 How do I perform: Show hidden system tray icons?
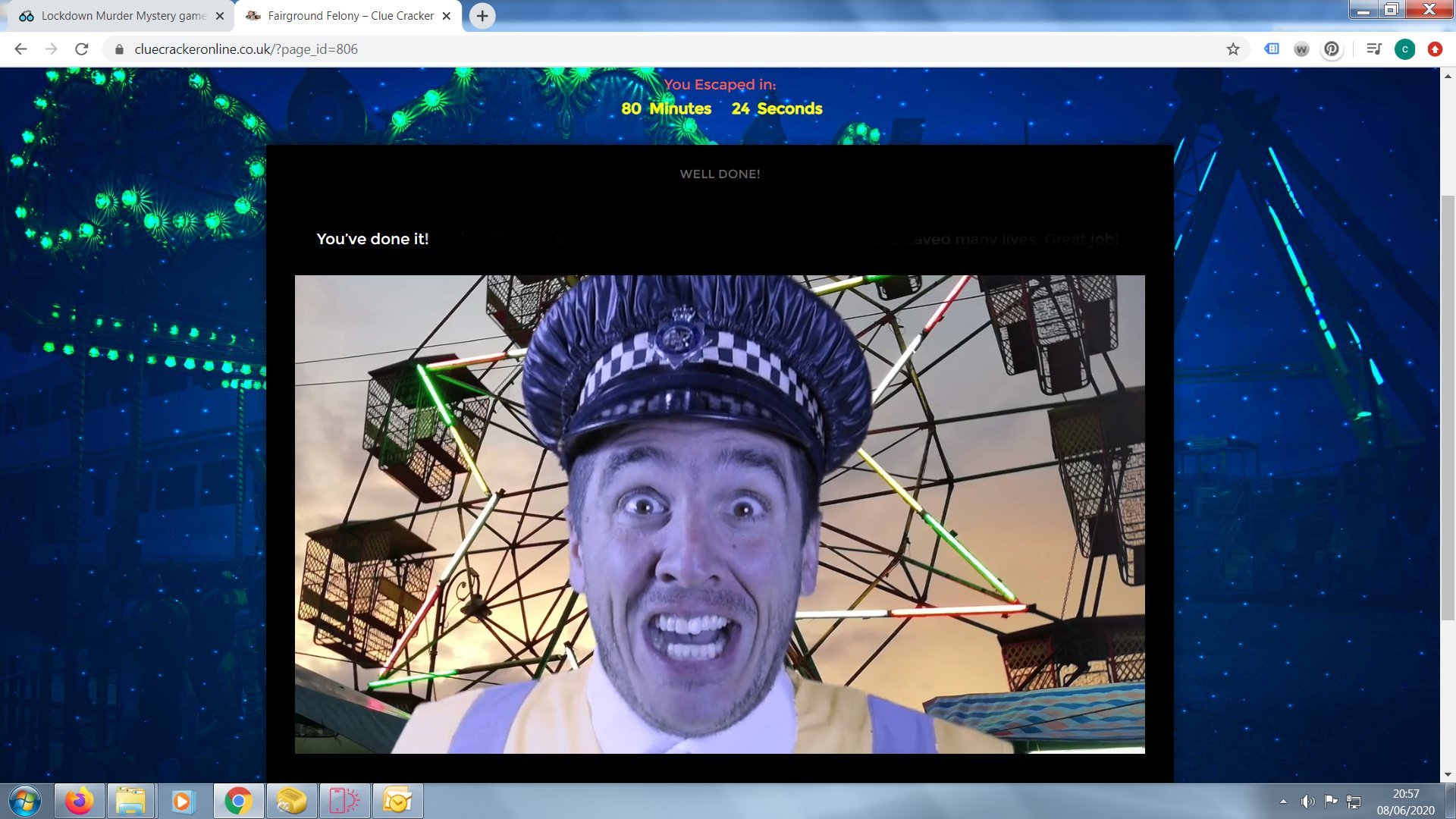(x=1283, y=801)
